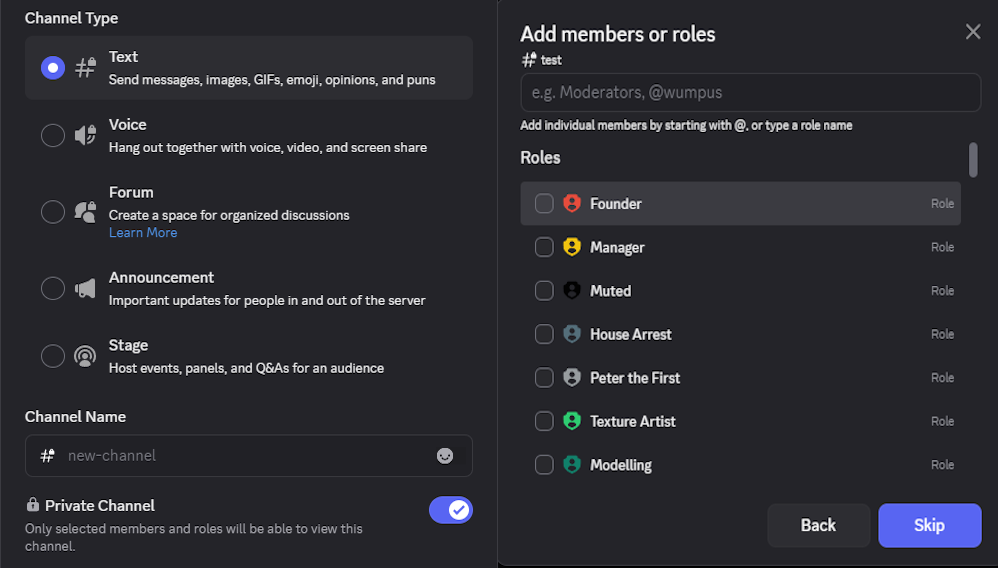Click the roles list scrollbar thumb

pos(973,160)
